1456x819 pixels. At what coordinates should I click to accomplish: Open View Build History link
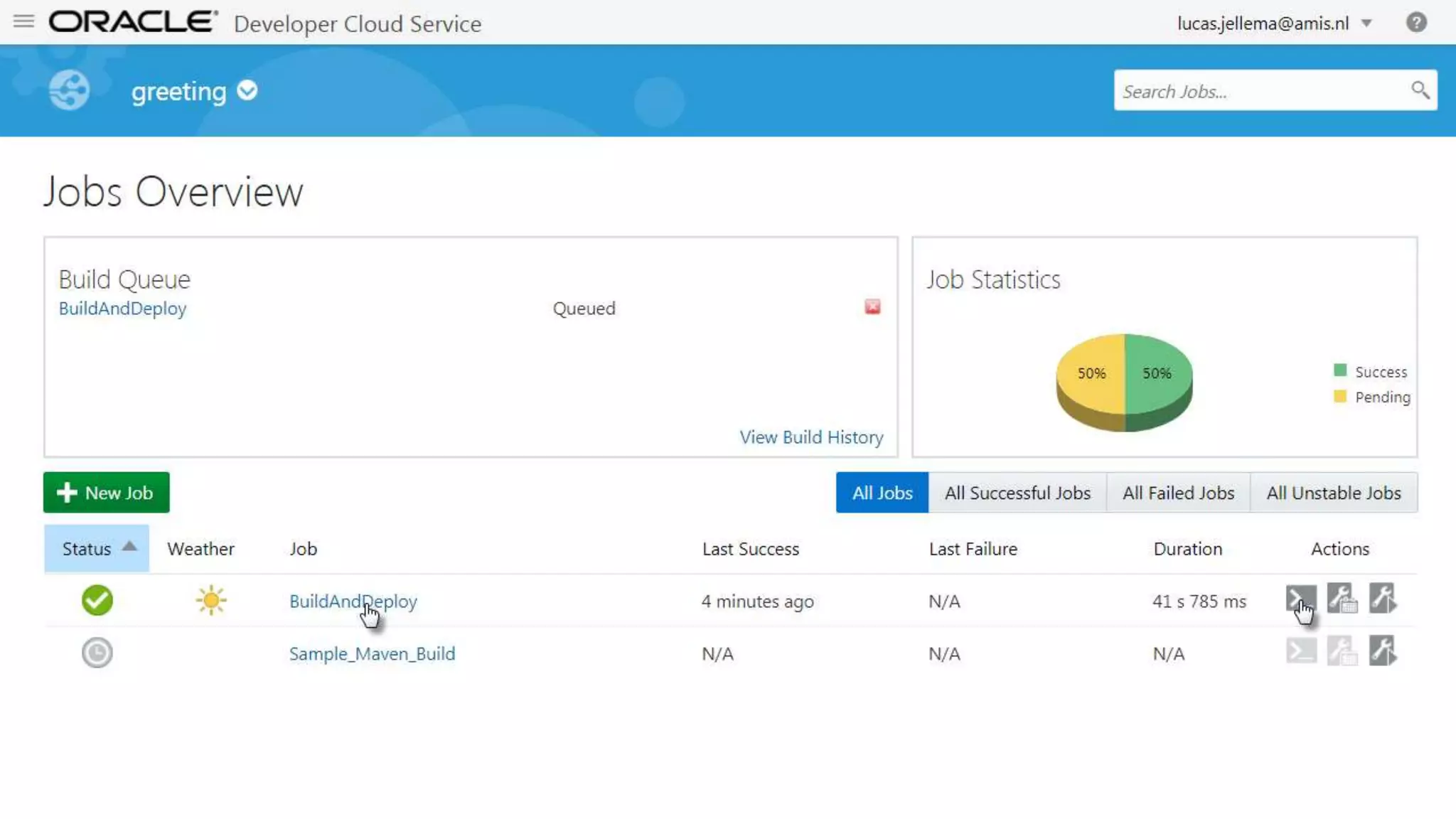click(811, 437)
